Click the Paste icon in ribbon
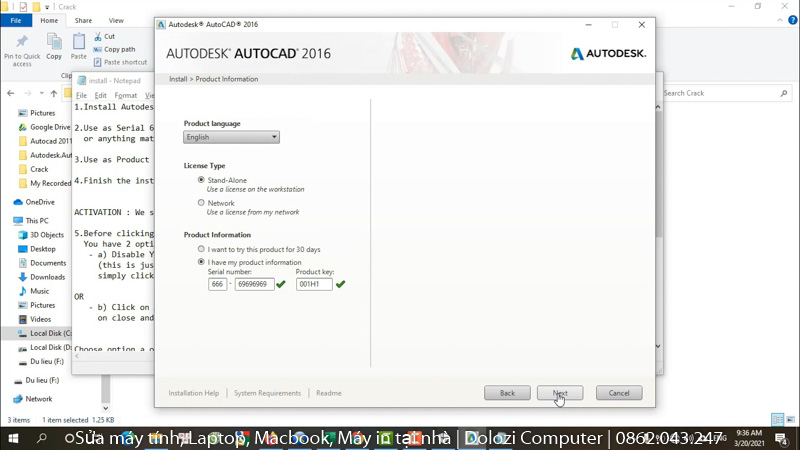This screenshot has width=800, height=450. tap(78, 42)
